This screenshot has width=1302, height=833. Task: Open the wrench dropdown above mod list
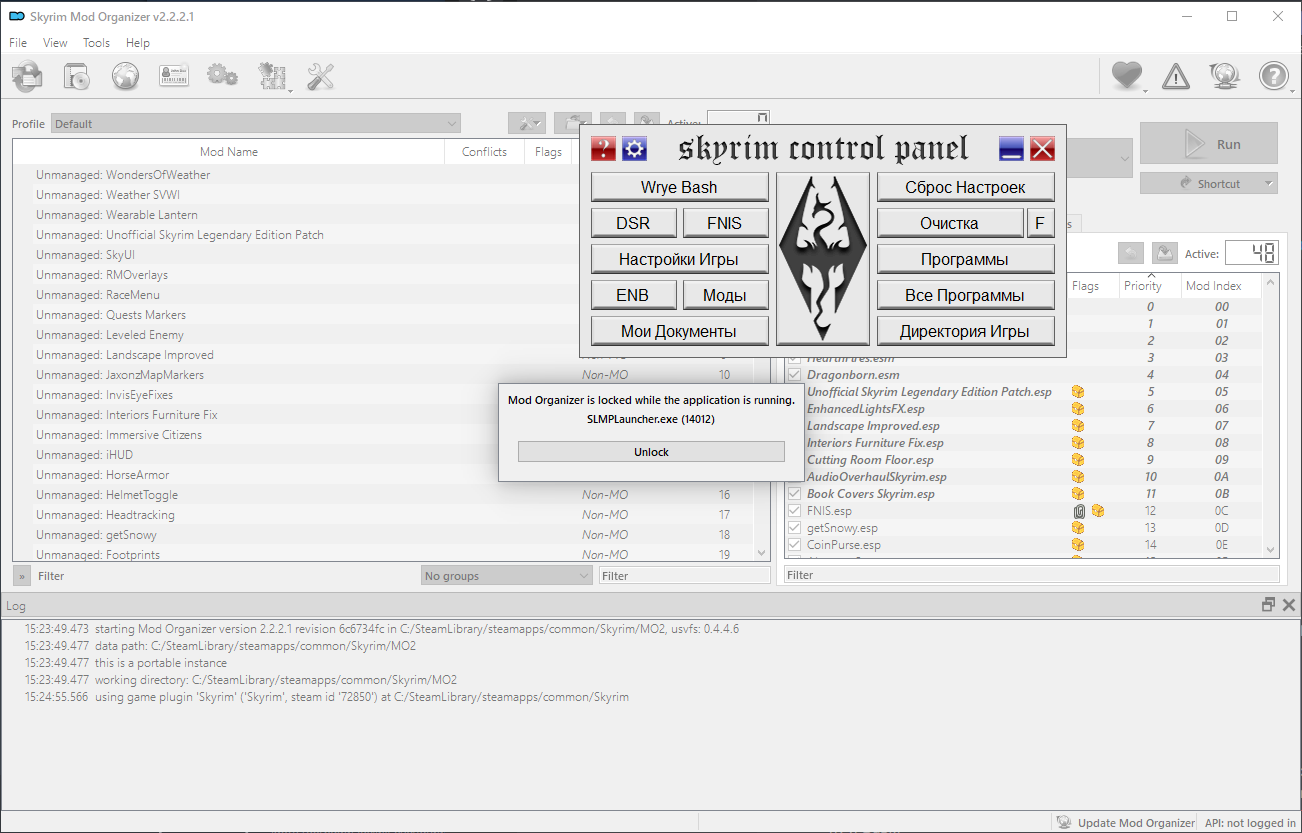(526, 124)
